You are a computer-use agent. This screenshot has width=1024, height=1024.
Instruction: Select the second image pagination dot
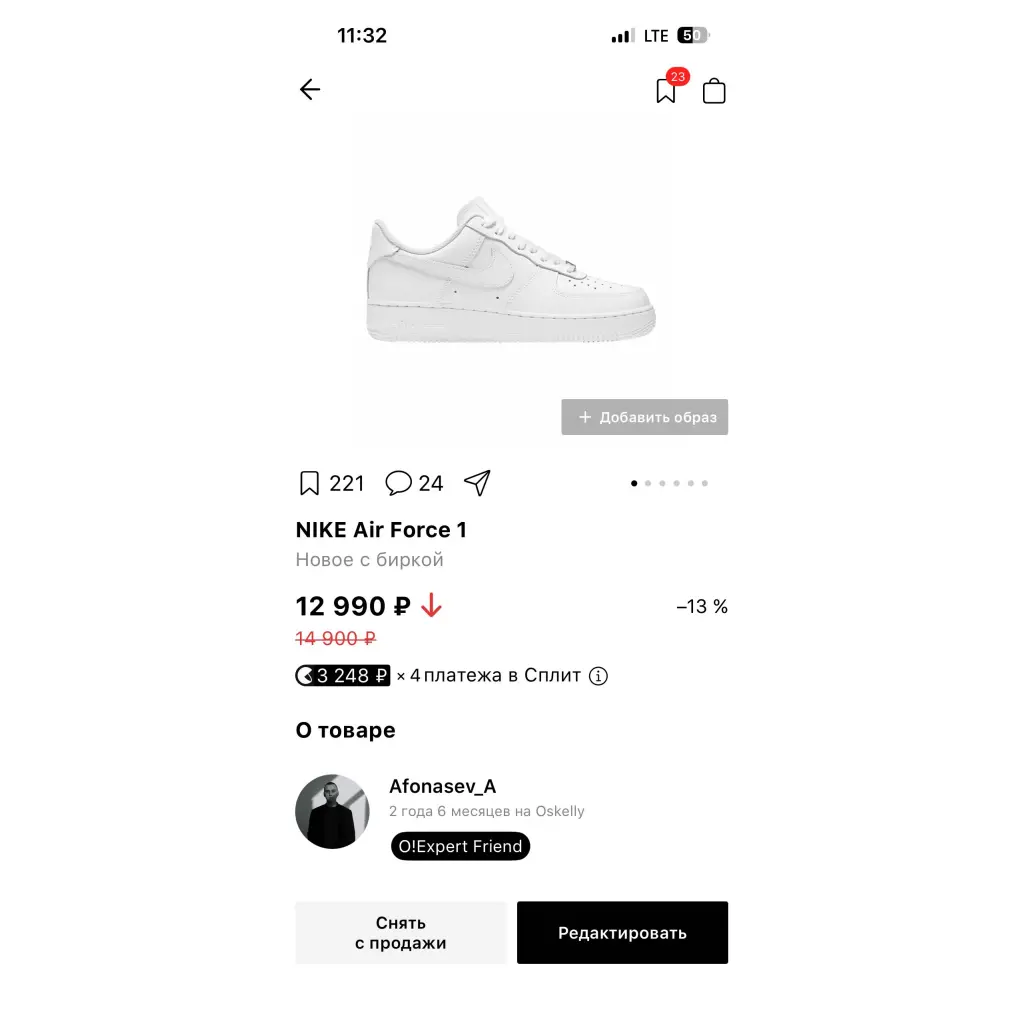(x=648, y=483)
